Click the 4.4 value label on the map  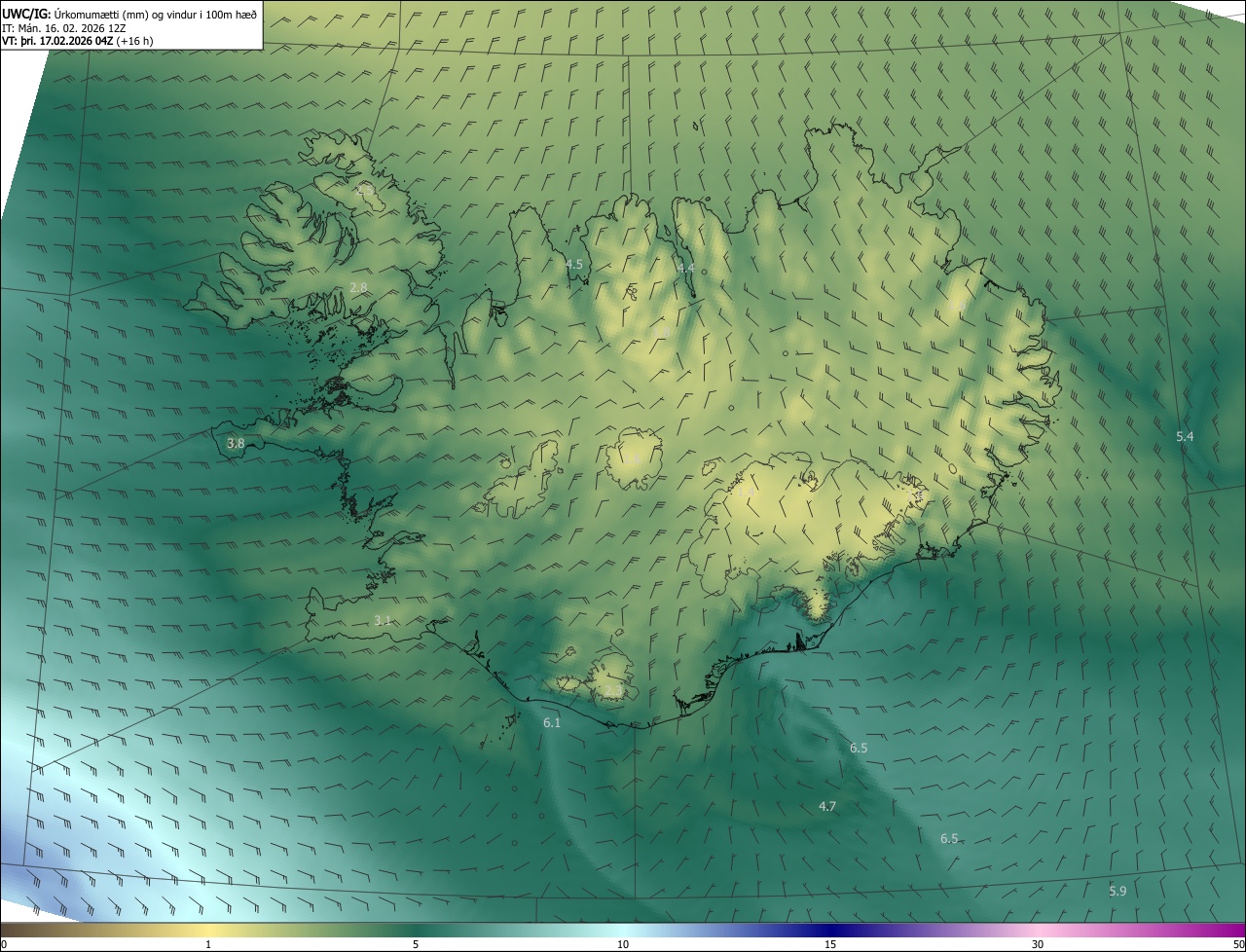tap(686, 268)
